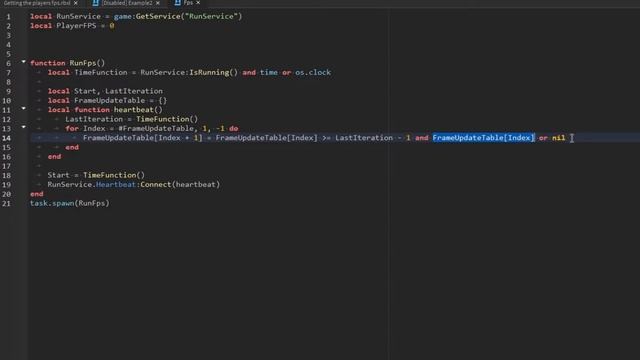Click line number 21 in the gutter
This screenshot has width=640, height=360.
point(7,203)
